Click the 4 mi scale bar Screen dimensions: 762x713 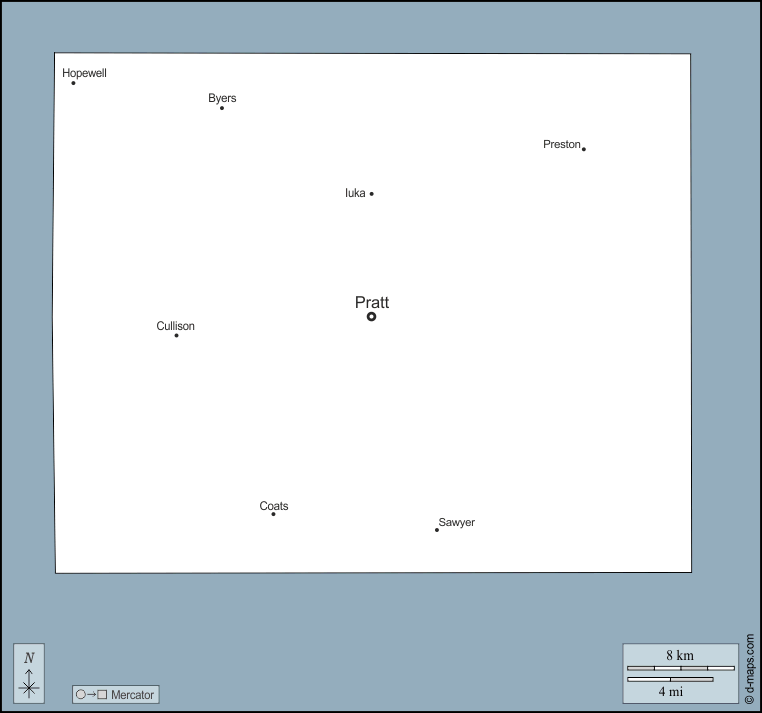coord(670,680)
